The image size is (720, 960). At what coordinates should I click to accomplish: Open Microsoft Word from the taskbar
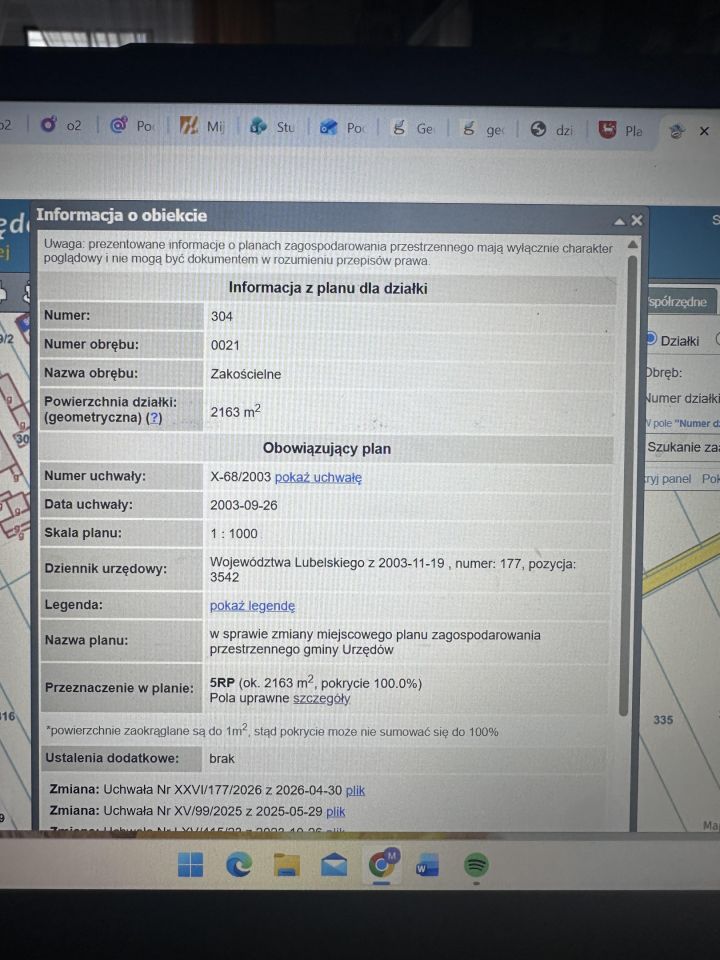(x=427, y=866)
